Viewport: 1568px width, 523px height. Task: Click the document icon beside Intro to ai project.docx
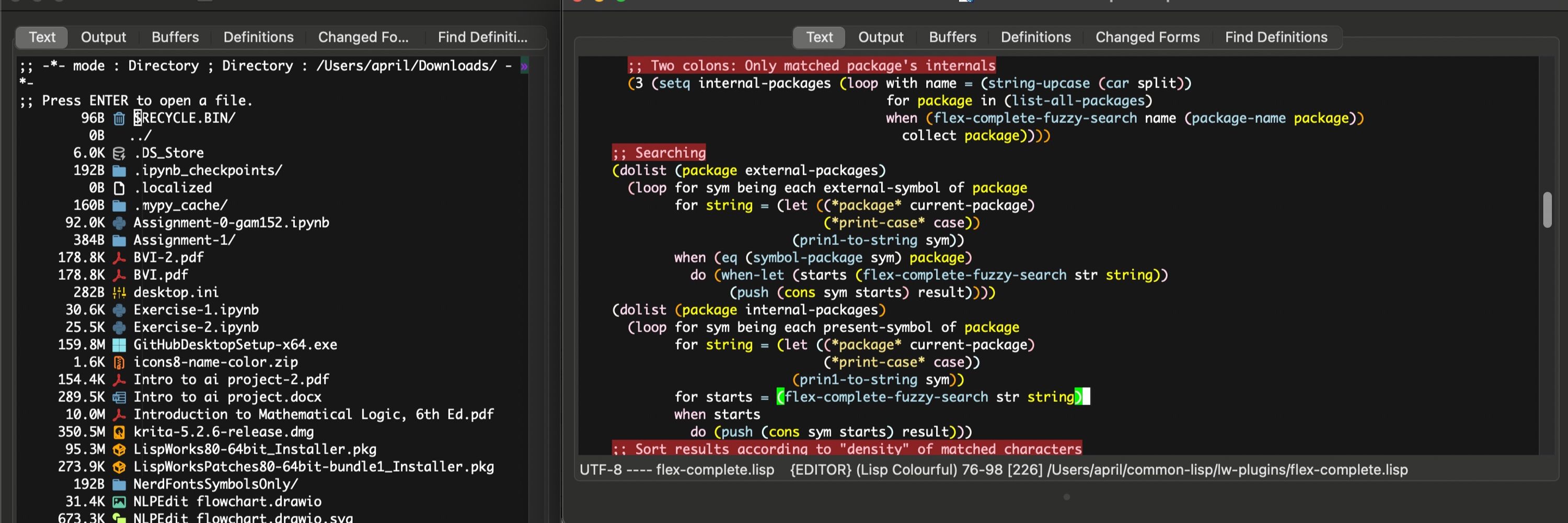coord(119,397)
